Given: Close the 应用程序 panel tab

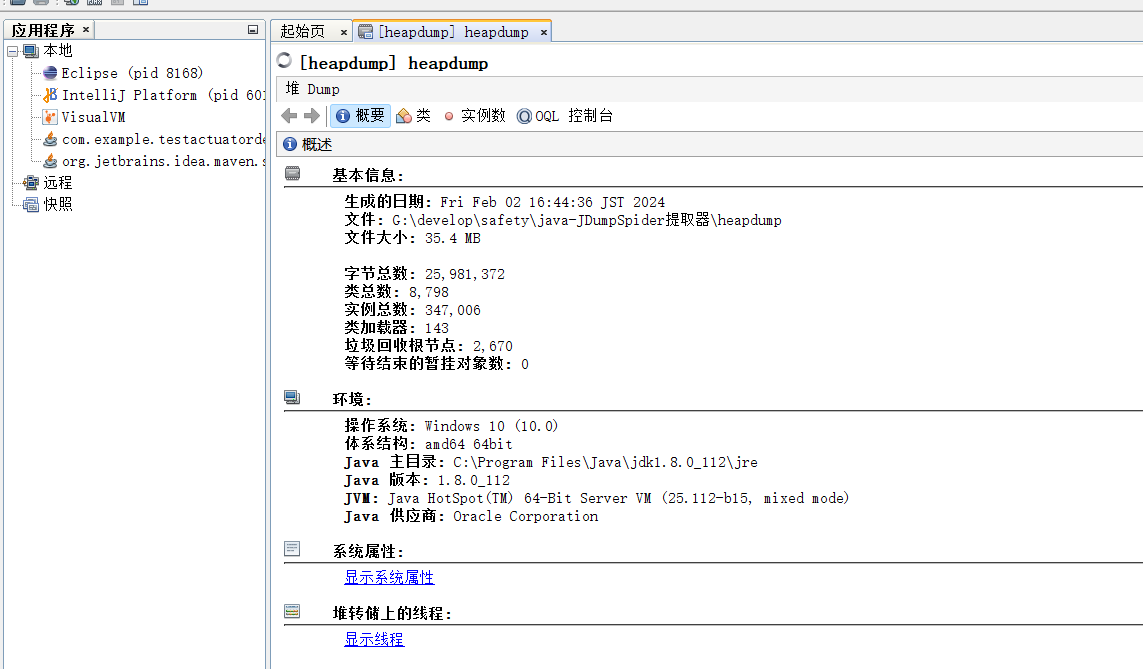Looking at the screenshot, I should point(86,31).
